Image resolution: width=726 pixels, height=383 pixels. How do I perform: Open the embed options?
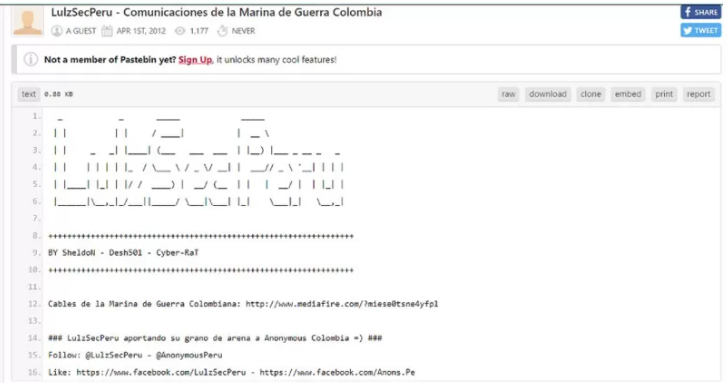[628, 94]
